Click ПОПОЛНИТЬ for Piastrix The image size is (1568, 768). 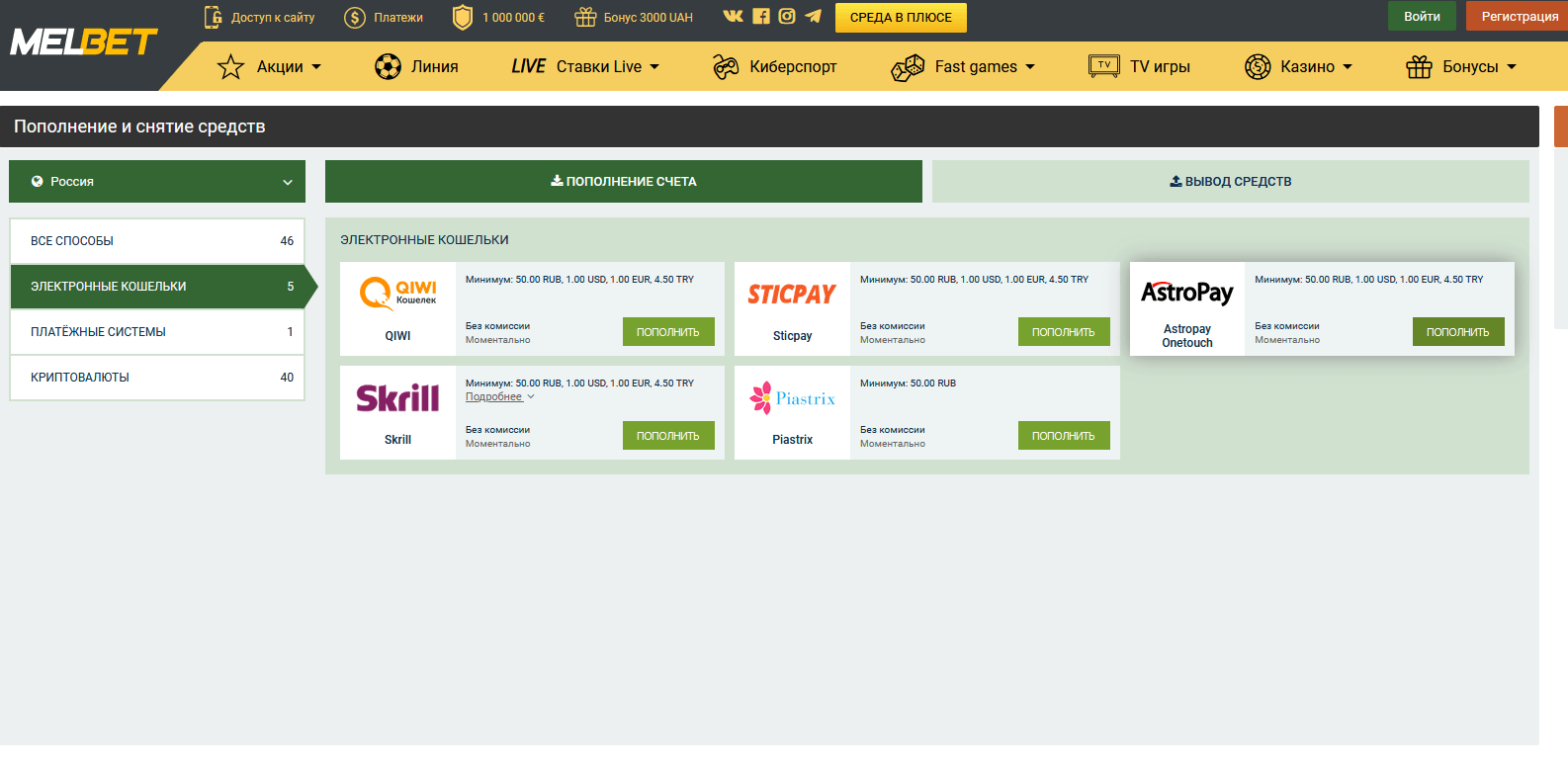pyautogui.click(x=1064, y=436)
